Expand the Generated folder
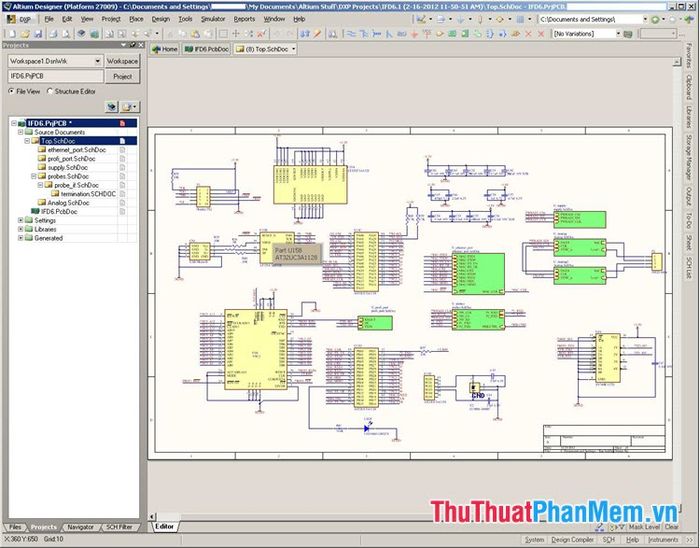Image resolution: width=700 pixels, height=548 pixels. pyautogui.click(x=21, y=239)
